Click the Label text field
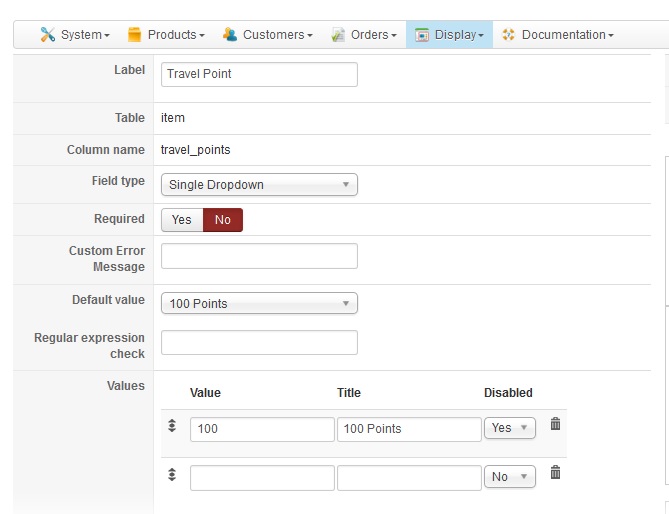The width and height of the screenshot is (669, 514). click(259, 74)
